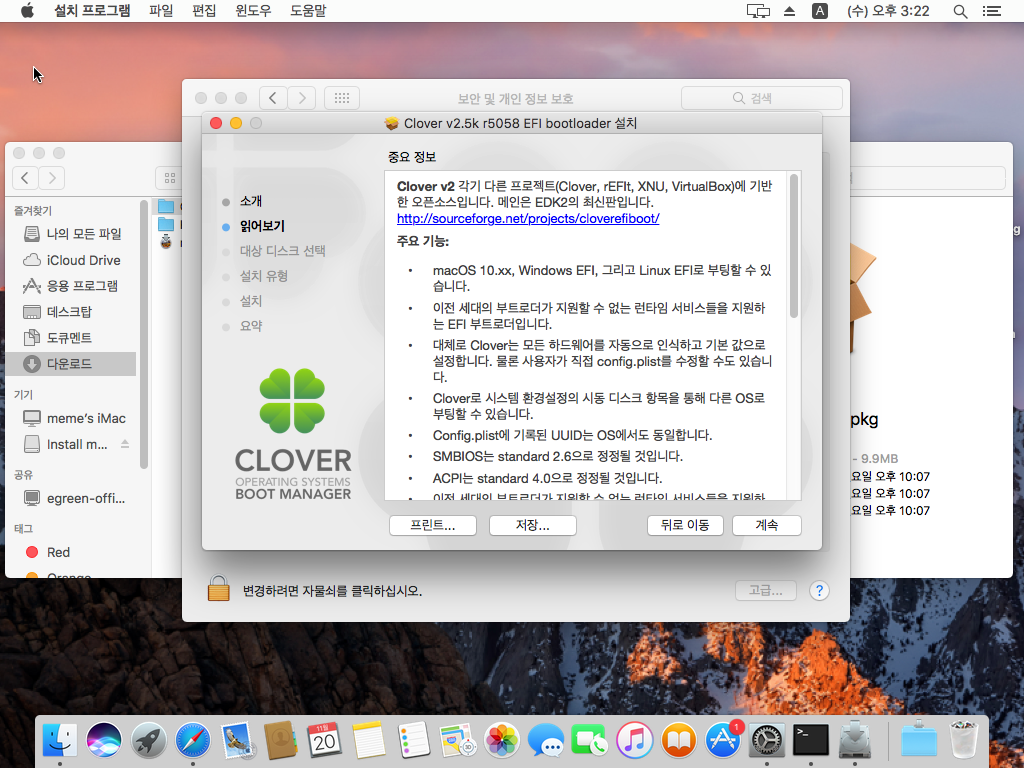
Task: Click the screen mirroring icon in menu bar
Action: point(758,10)
